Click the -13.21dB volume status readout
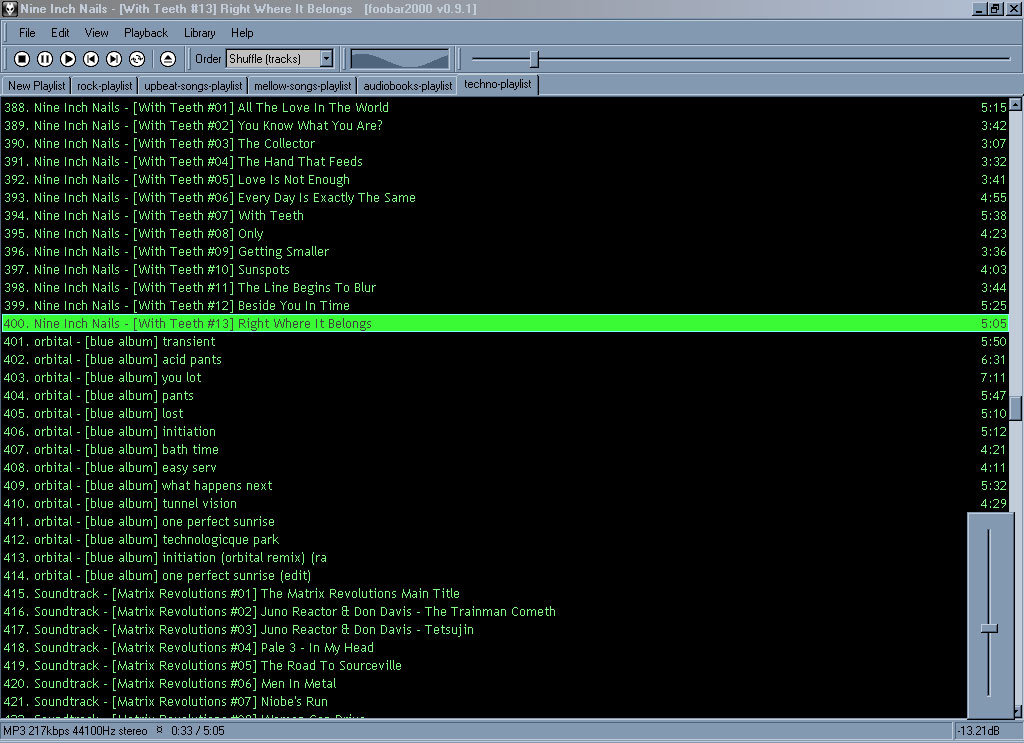 pyautogui.click(x=978, y=731)
